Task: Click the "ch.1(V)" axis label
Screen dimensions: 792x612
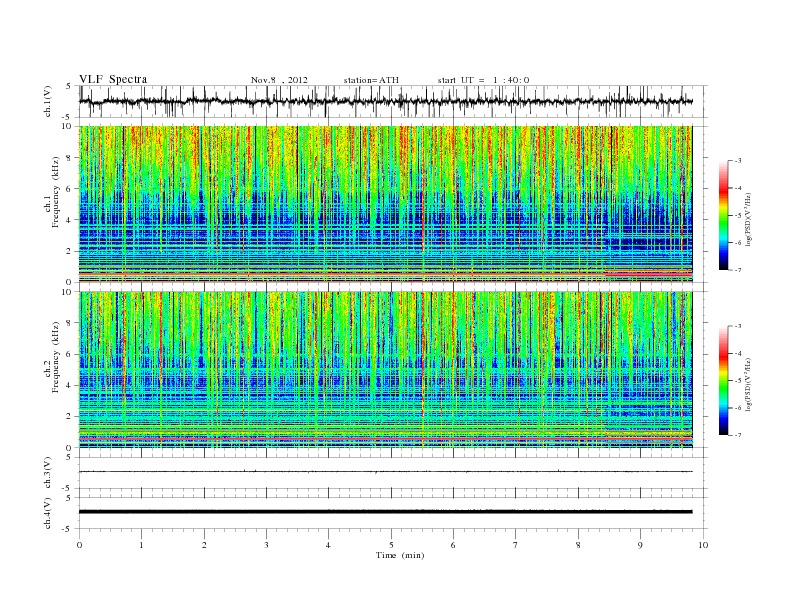Action: 48,100
